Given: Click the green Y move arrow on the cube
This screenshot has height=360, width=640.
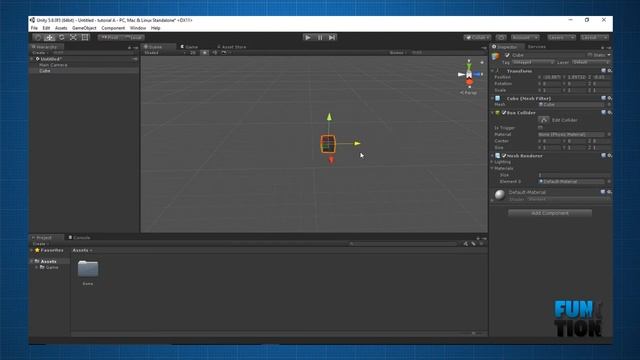Looking at the screenshot, I should tap(329, 117).
